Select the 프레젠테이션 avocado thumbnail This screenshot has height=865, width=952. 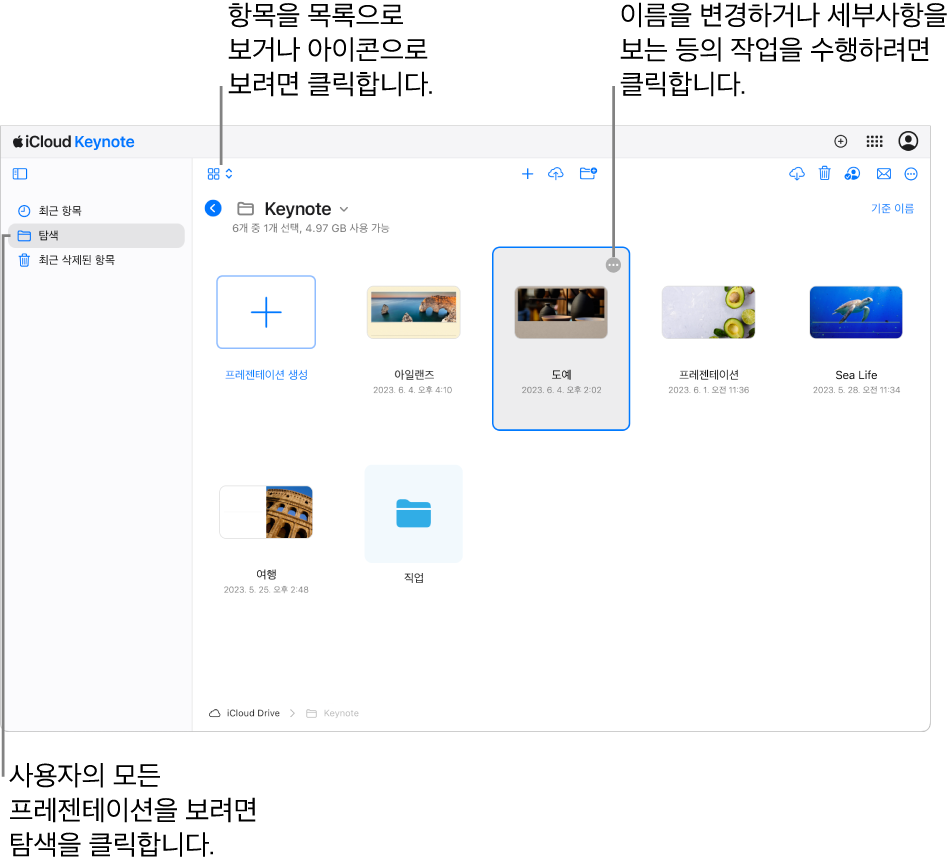pyautogui.click(x=709, y=313)
